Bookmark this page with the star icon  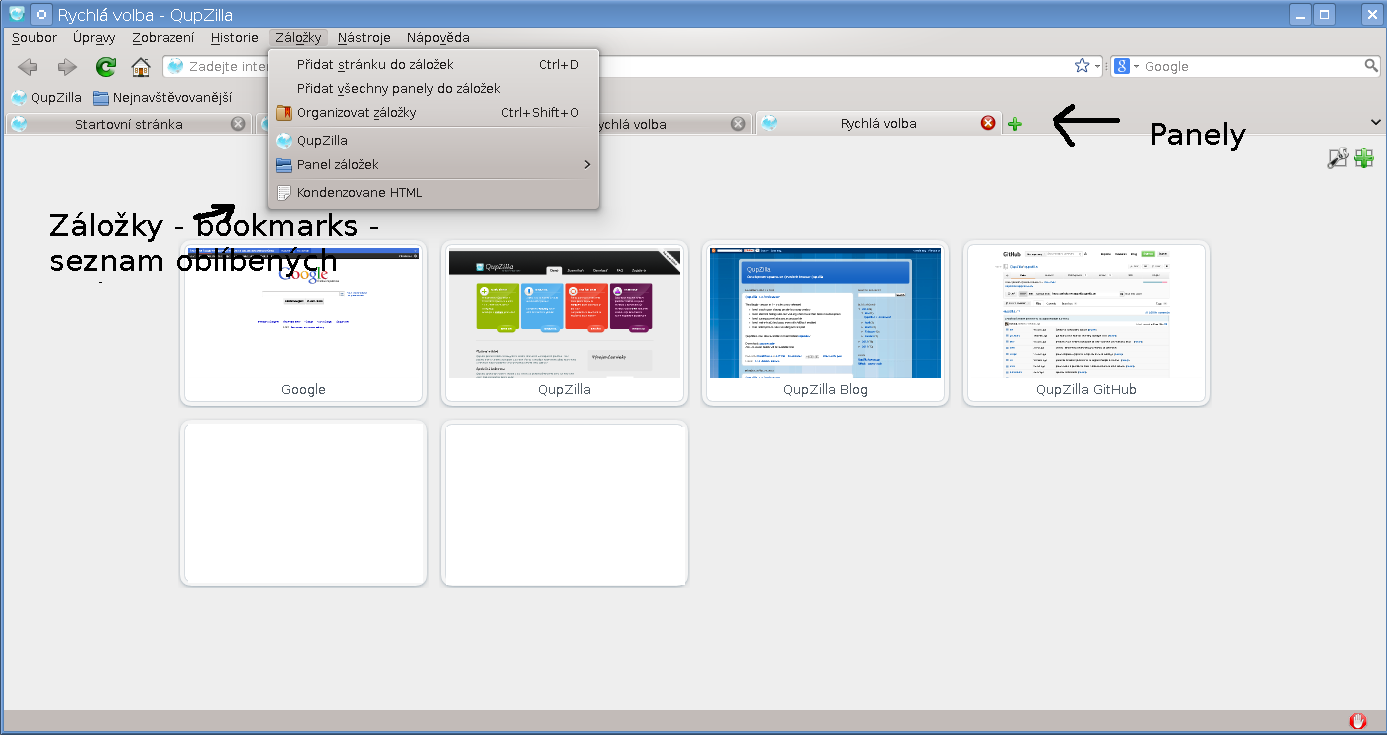(1082, 66)
